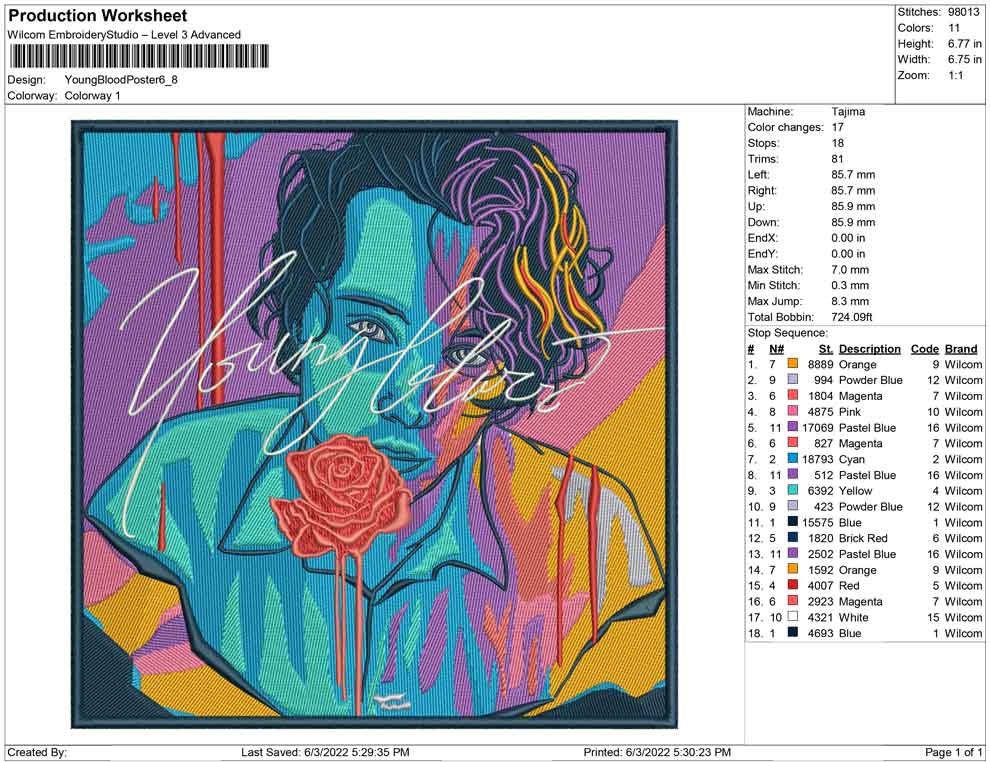Click the Stitches value '98013'
The width and height of the screenshot is (990, 762).
[963, 12]
